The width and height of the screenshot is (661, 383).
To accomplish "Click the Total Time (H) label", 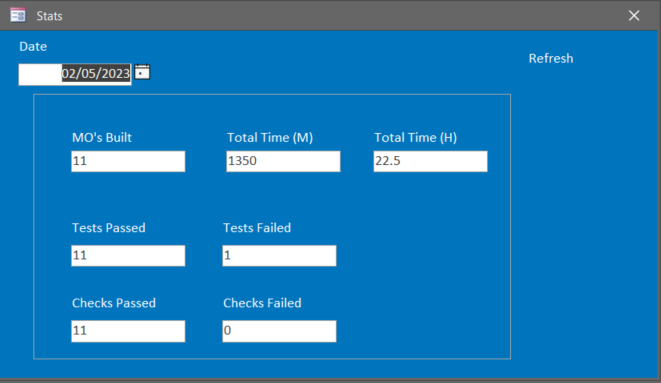I will pyautogui.click(x=416, y=138).
